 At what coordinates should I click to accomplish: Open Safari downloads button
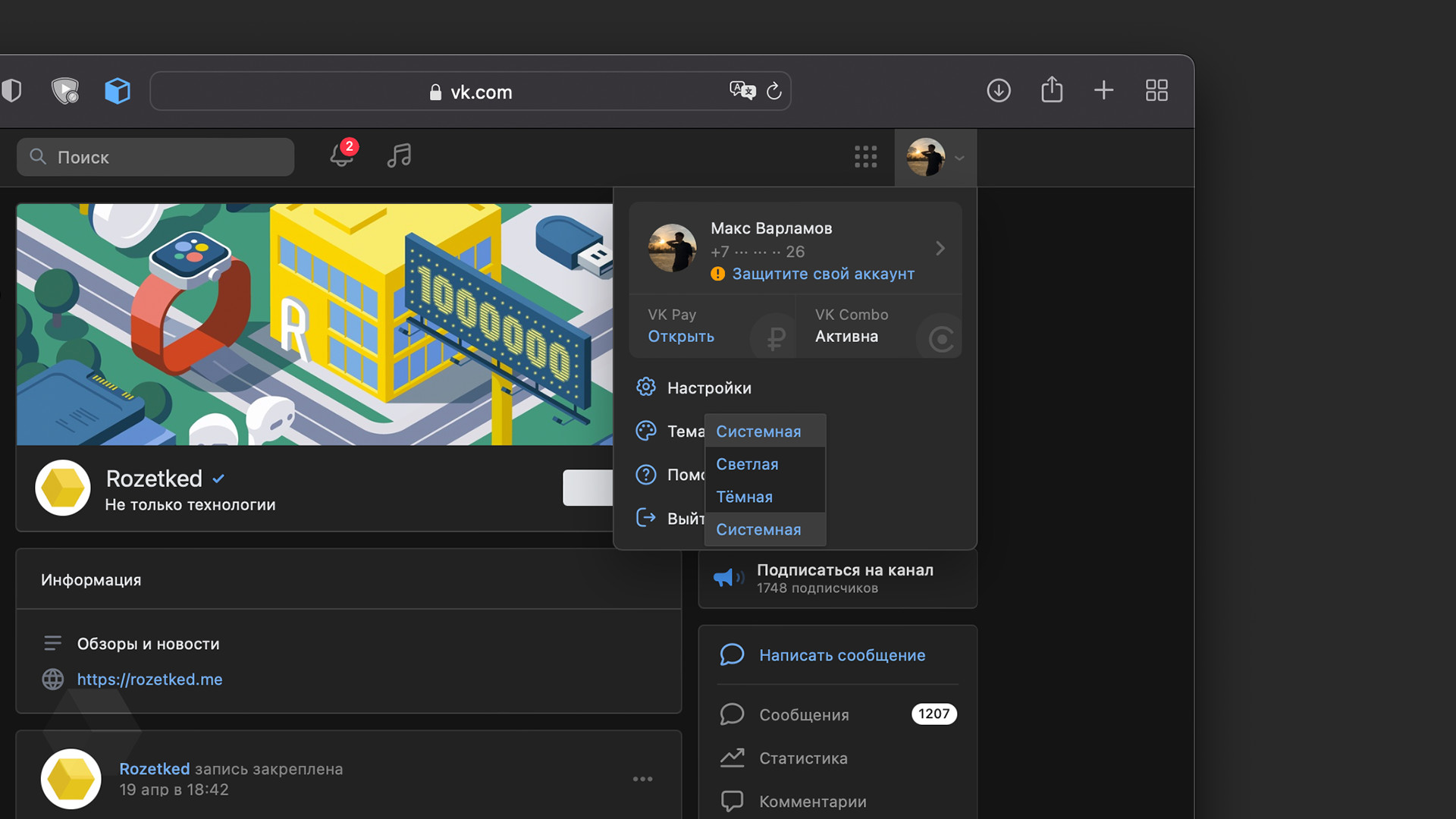(x=999, y=91)
